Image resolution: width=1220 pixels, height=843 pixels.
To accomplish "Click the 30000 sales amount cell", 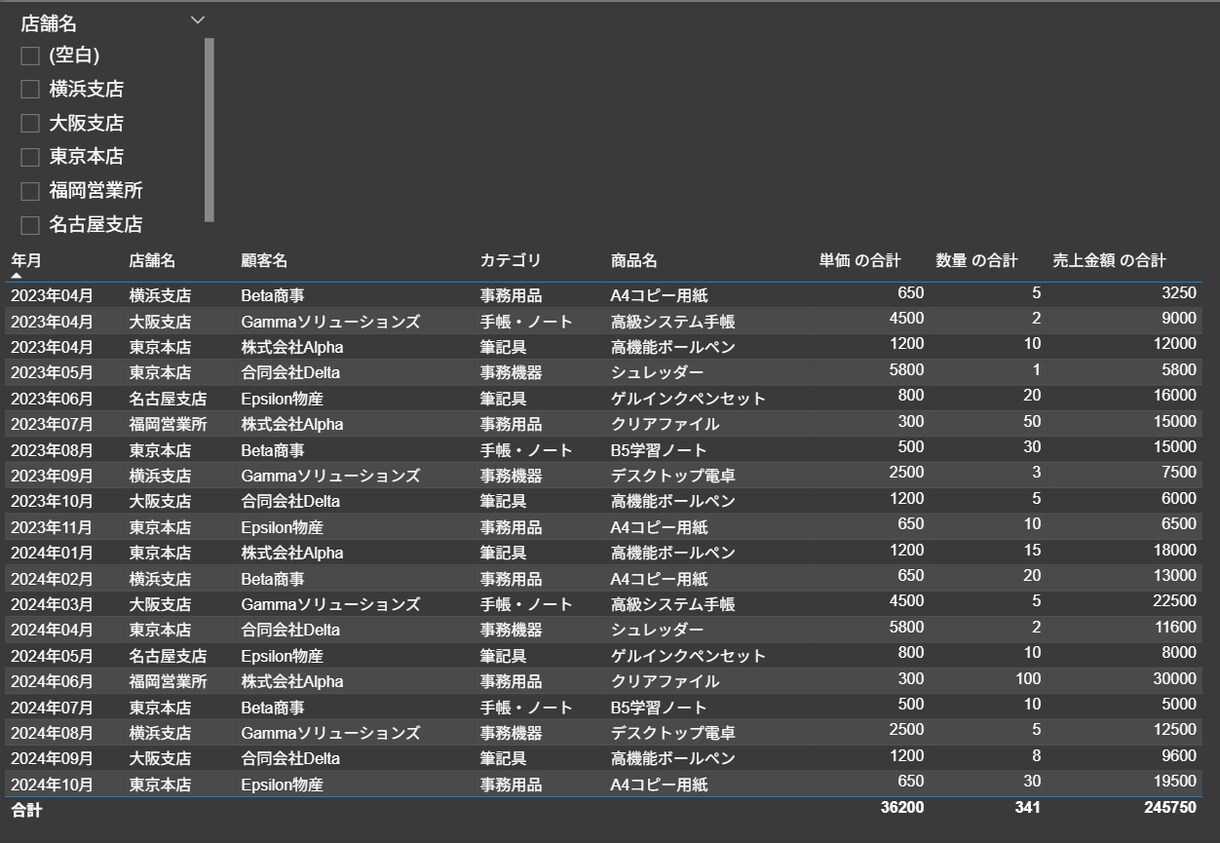I will (x=1175, y=679).
